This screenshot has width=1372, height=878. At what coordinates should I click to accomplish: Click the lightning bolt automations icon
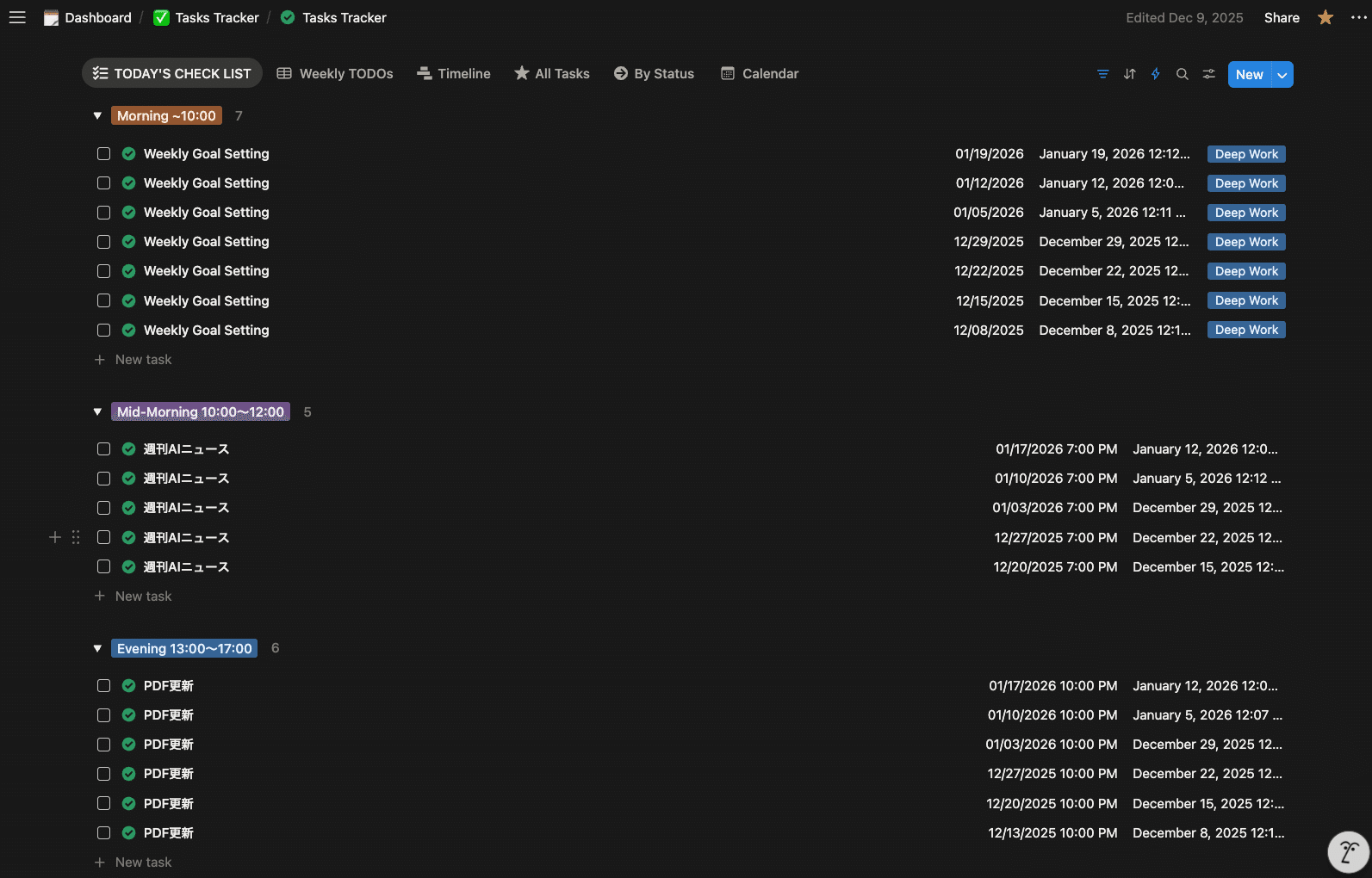[x=1156, y=74]
